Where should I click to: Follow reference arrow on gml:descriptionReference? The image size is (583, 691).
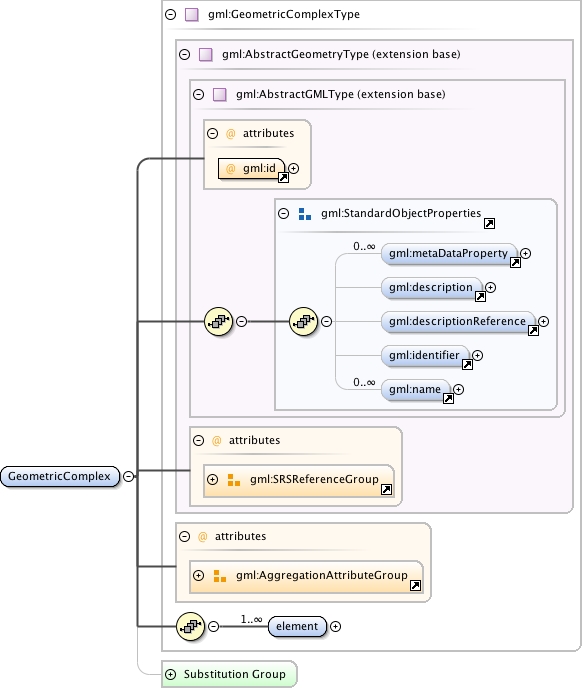coord(533,331)
